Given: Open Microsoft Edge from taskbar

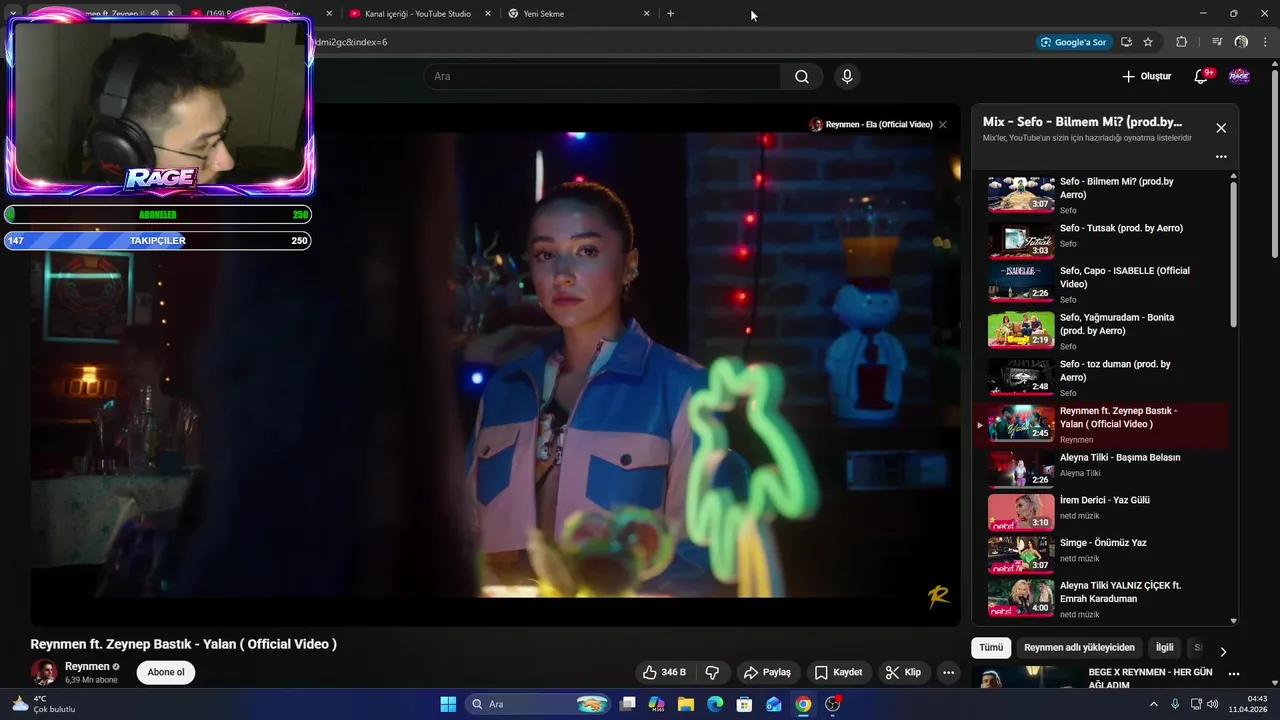Looking at the screenshot, I should click(715, 704).
